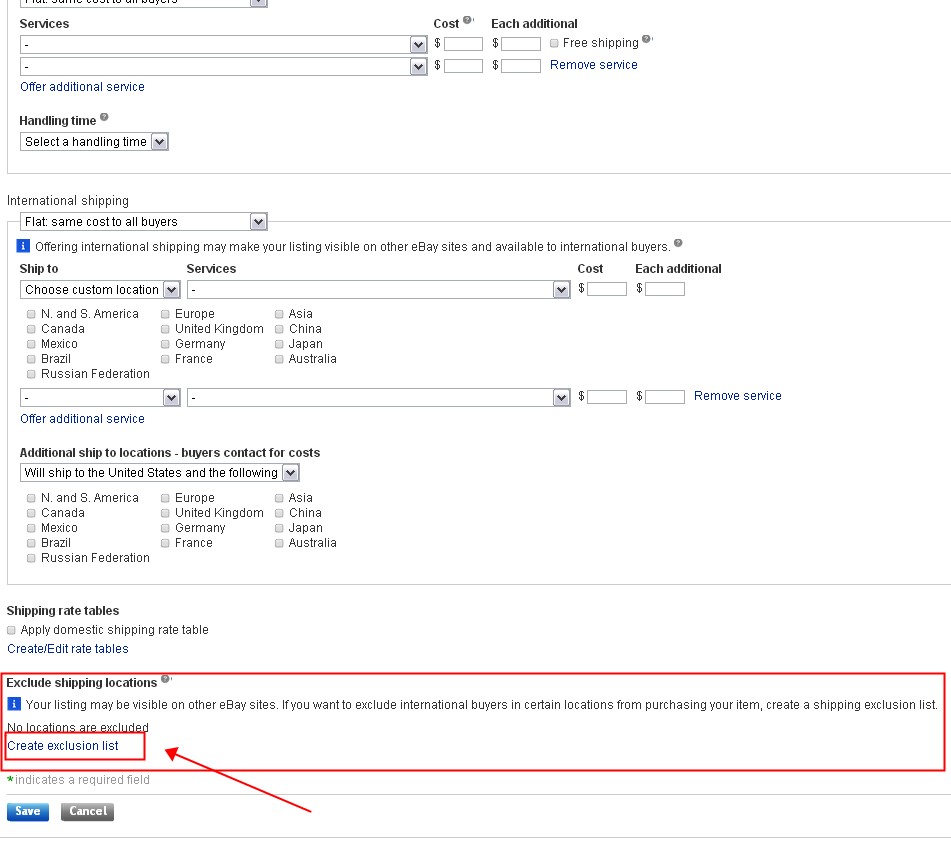Enable the Free shipping checkbox
The height and width of the screenshot is (853, 951).
tap(554, 43)
